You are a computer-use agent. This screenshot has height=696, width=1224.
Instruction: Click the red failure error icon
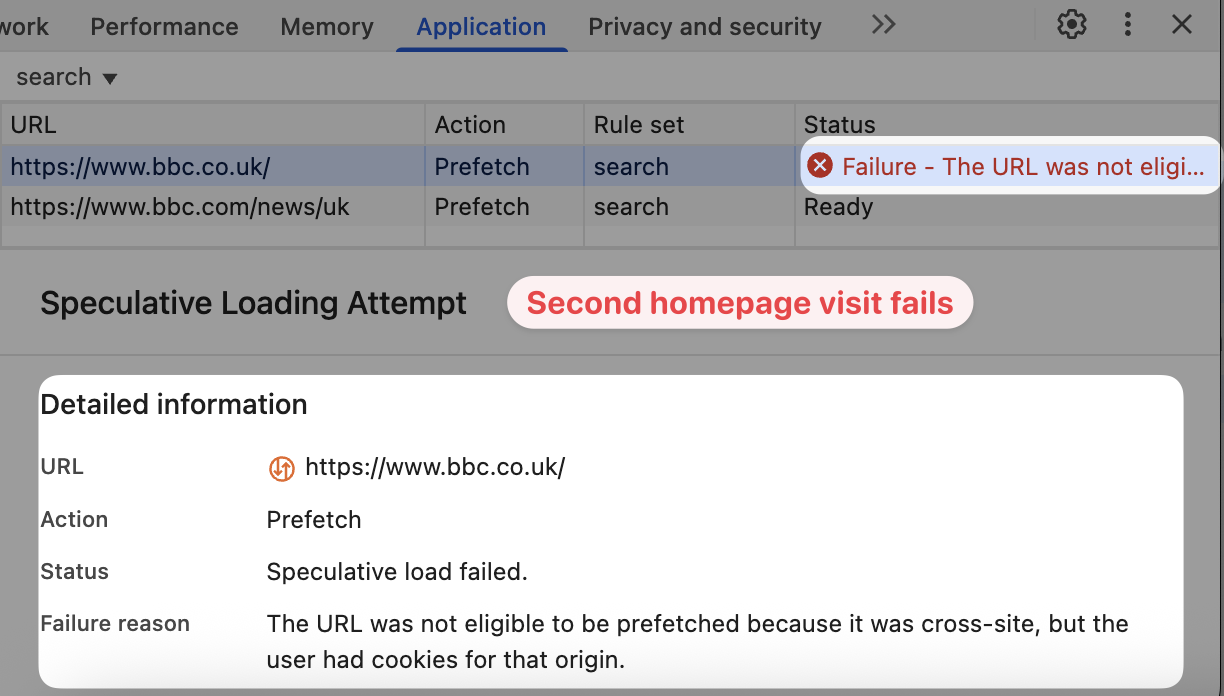(820, 165)
